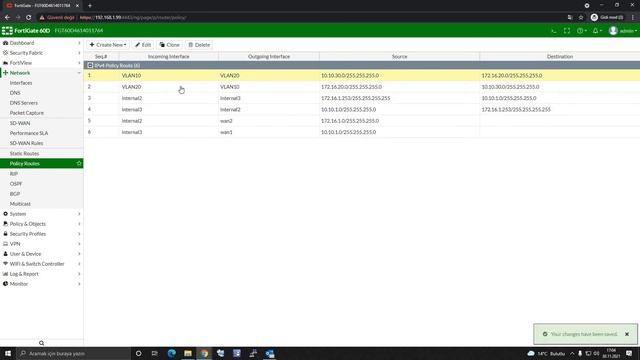Click the not secure warning icon

[x=42, y=18]
